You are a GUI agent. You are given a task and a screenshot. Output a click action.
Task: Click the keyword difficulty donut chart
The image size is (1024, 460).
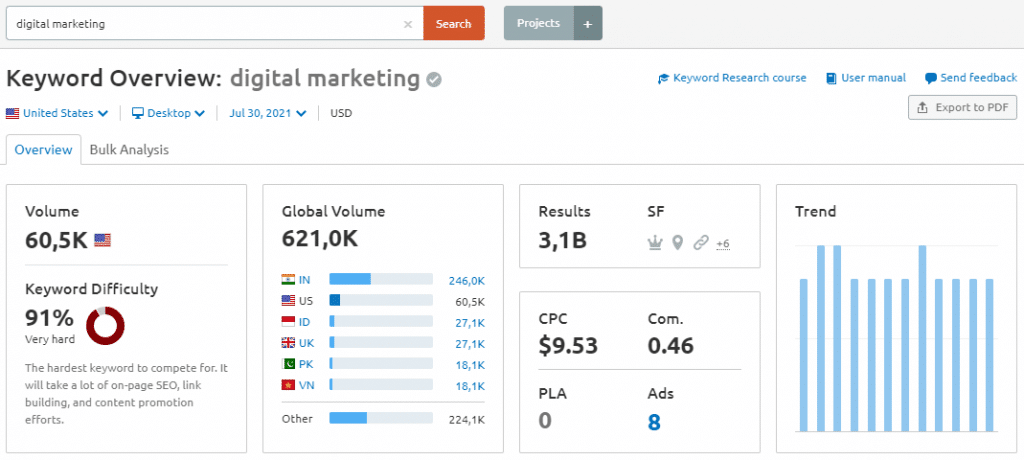tap(105, 325)
